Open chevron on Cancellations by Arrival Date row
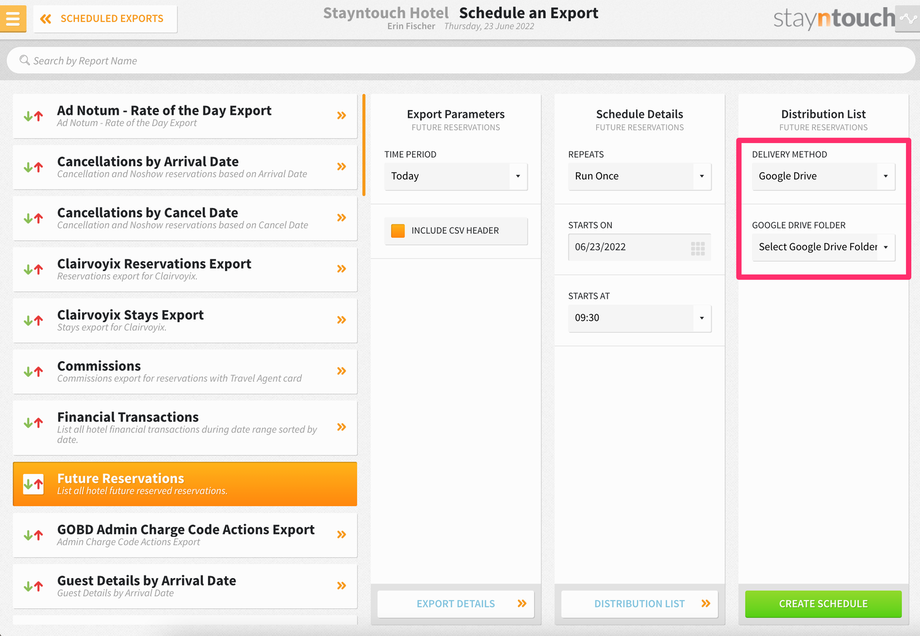The width and height of the screenshot is (920, 636). click(341, 167)
